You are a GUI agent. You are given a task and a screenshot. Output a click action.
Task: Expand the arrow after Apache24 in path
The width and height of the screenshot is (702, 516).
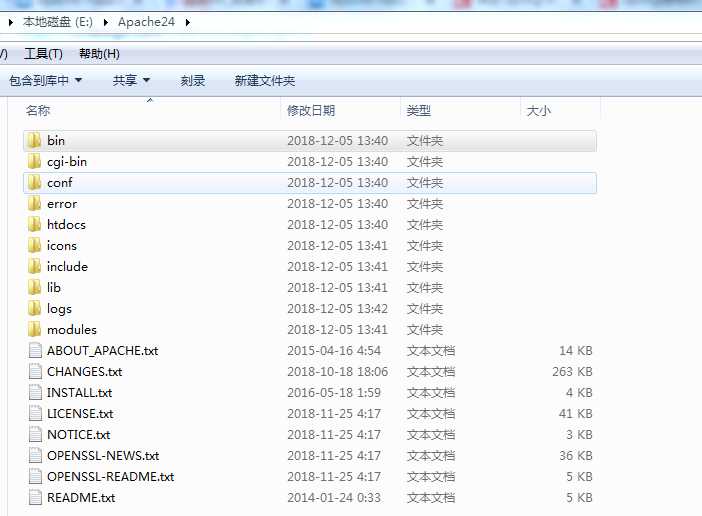188,22
